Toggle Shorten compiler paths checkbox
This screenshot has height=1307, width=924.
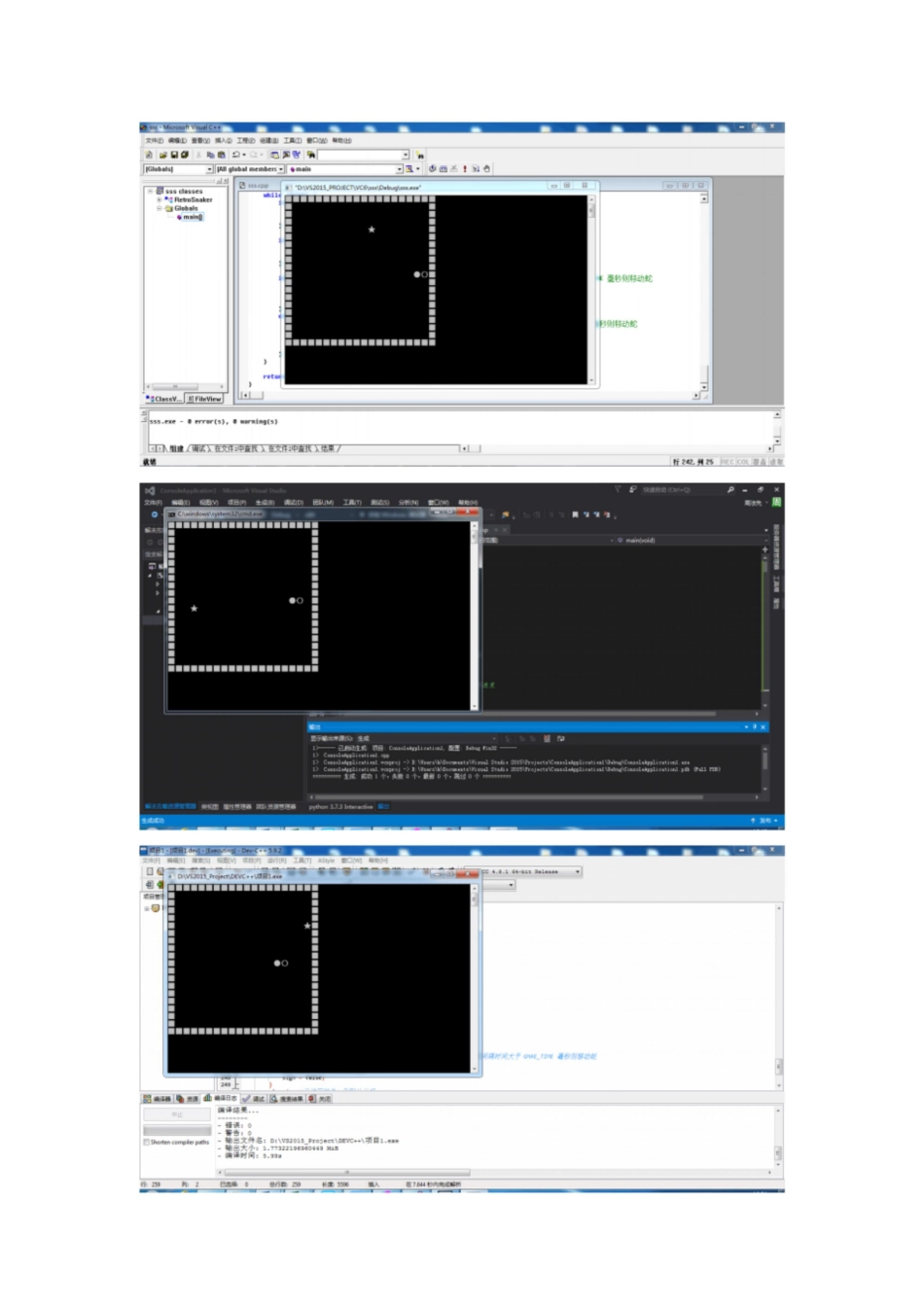147,1142
